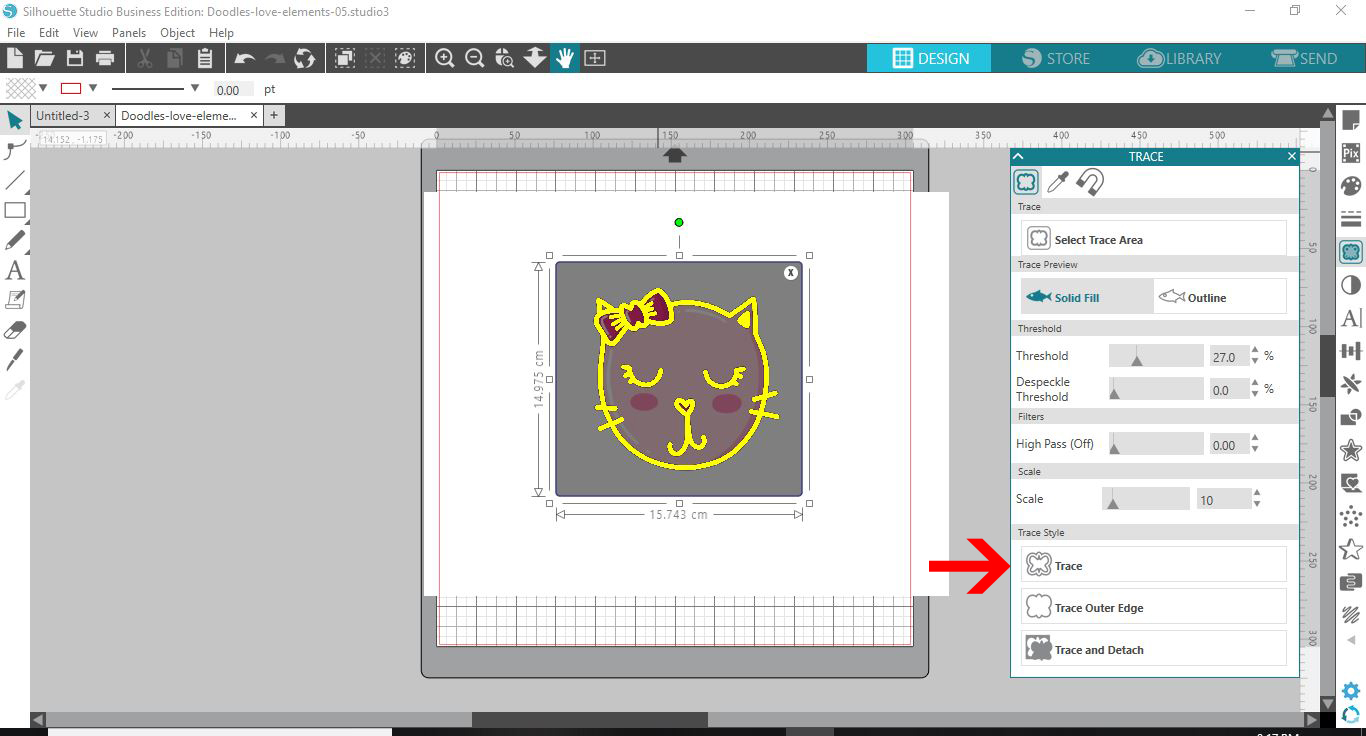Viewport: 1366px width, 736px height.
Task: Click the Threshold slider
Action: (x=1156, y=356)
